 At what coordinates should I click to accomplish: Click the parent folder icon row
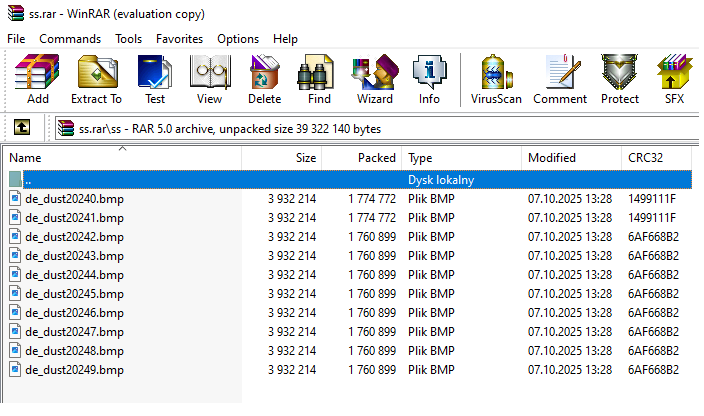[x=15, y=180]
